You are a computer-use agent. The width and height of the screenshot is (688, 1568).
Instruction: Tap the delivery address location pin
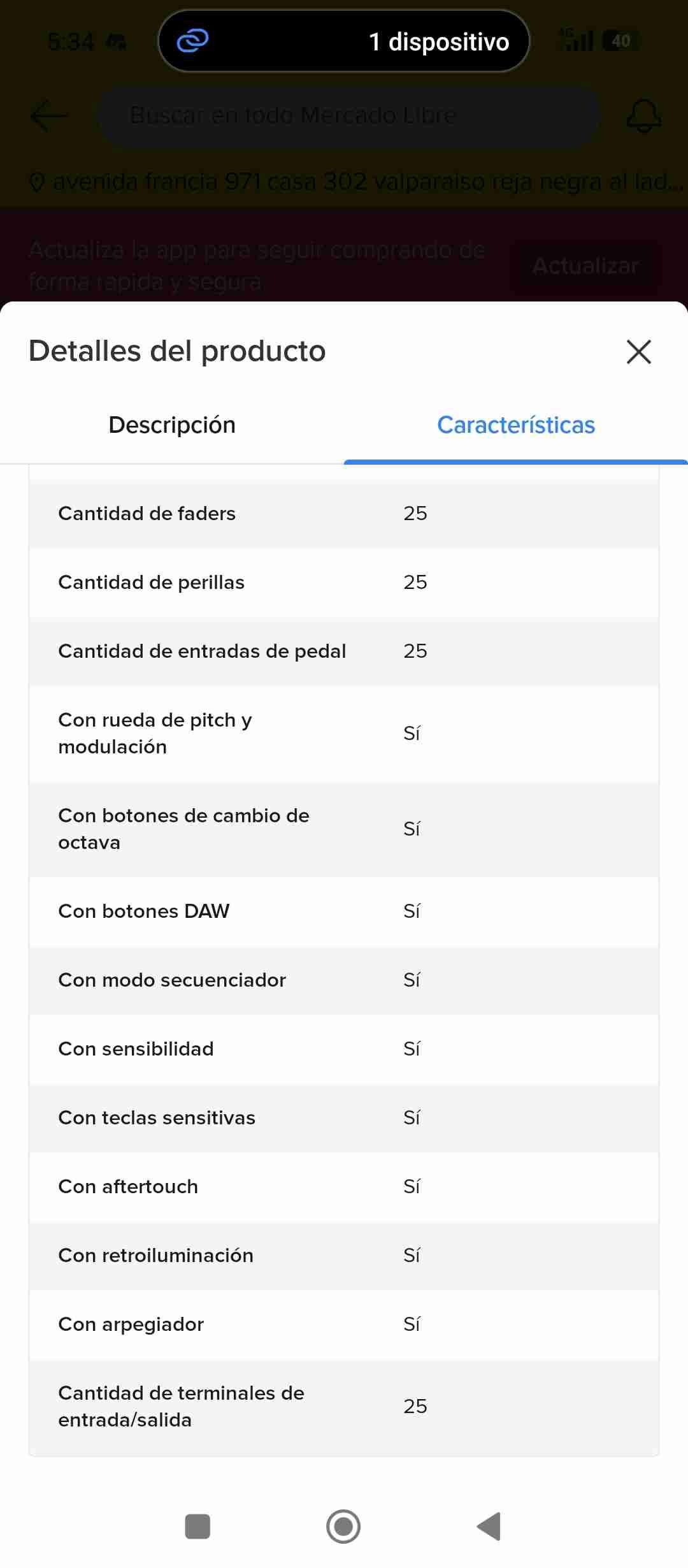pyautogui.click(x=37, y=183)
